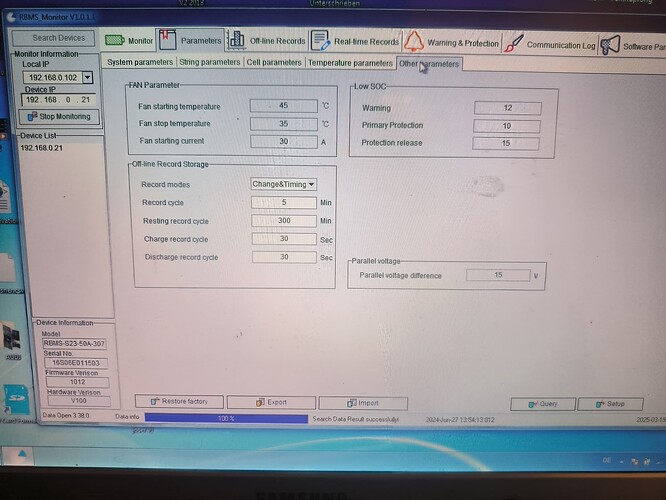
Task: Click the Off-line Records chart icon
Action: pos(236,40)
